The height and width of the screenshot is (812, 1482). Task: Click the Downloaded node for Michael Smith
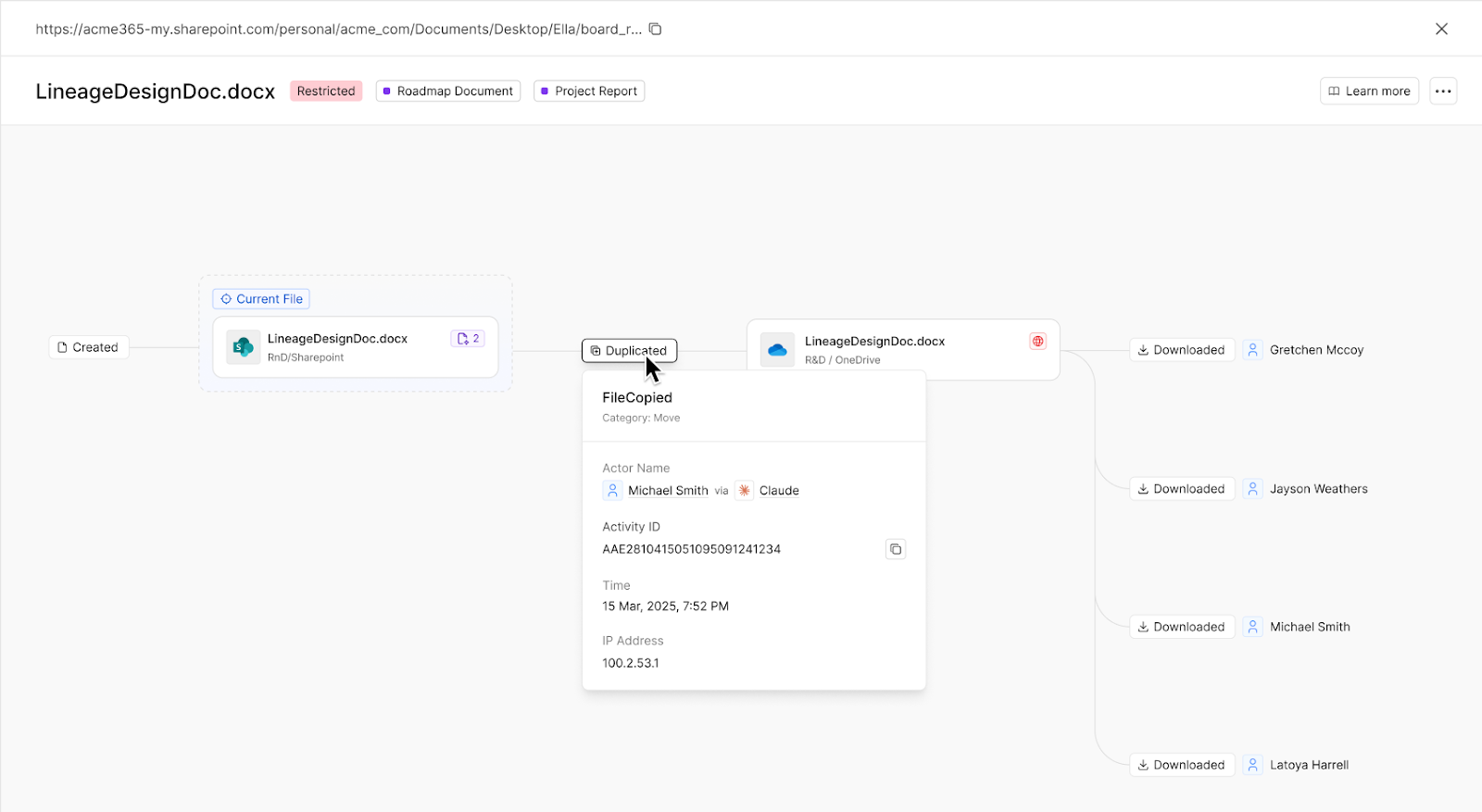coord(1182,627)
